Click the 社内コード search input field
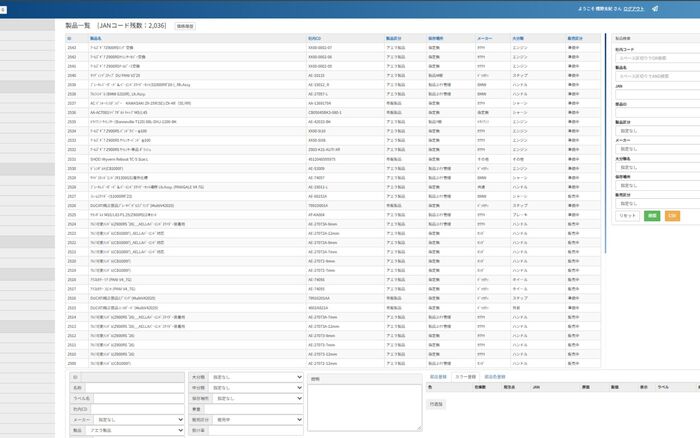 (x=657, y=58)
